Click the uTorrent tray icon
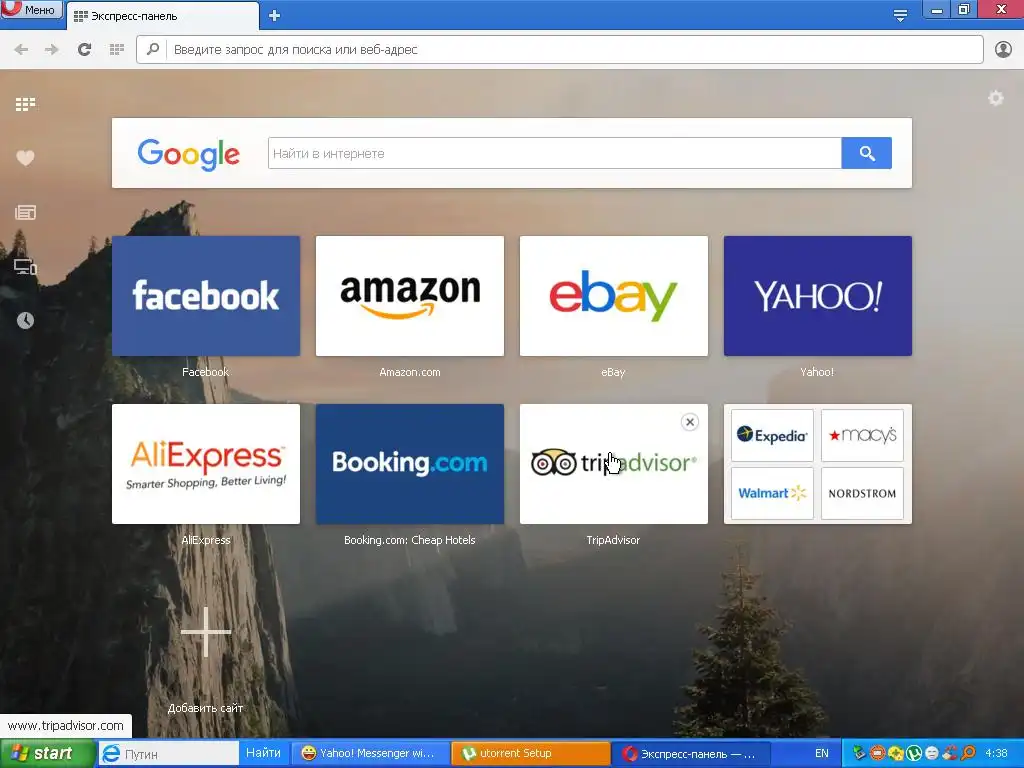The width and height of the screenshot is (1024, 768). click(914, 753)
